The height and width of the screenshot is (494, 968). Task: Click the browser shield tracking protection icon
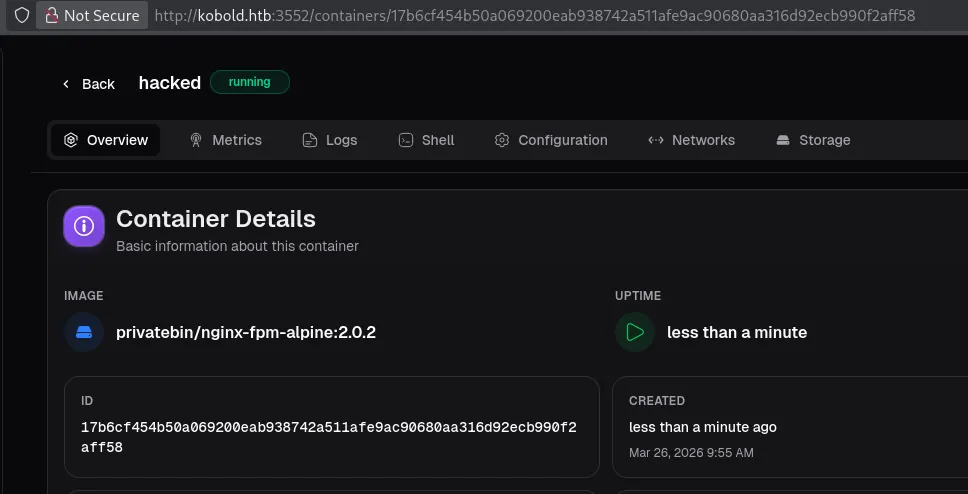click(x=21, y=16)
